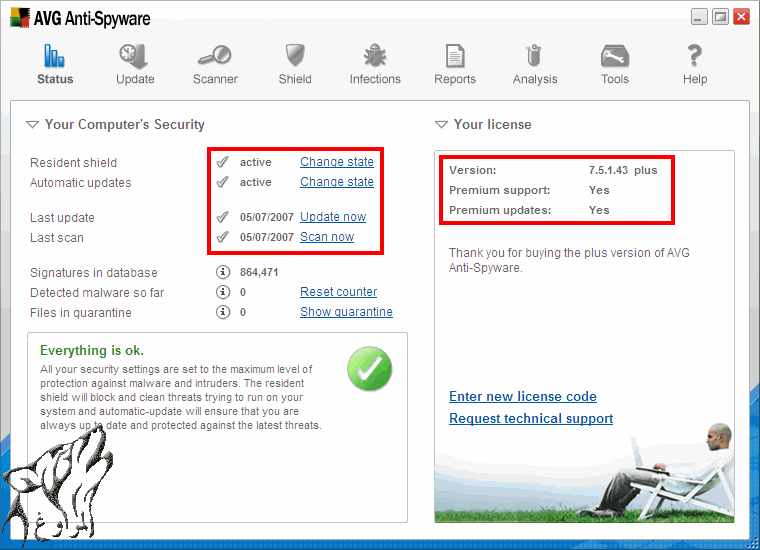The image size is (760, 550).
Task: Click Request technical support link
Action: point(531,418)
